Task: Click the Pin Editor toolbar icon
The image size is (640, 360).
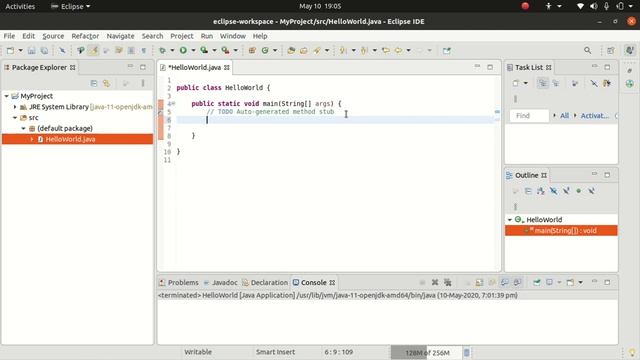Action: pos(447,51)
